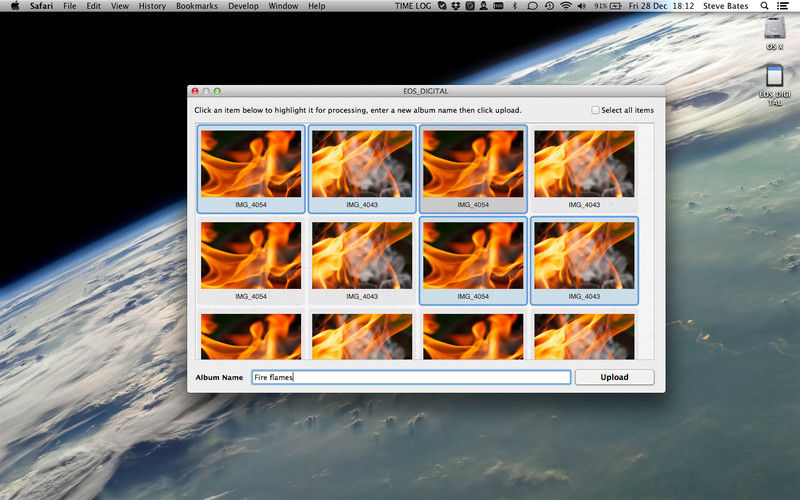This screenshot has height=500, width=800.
Task: Open the View menu
Action: [120, 6]
